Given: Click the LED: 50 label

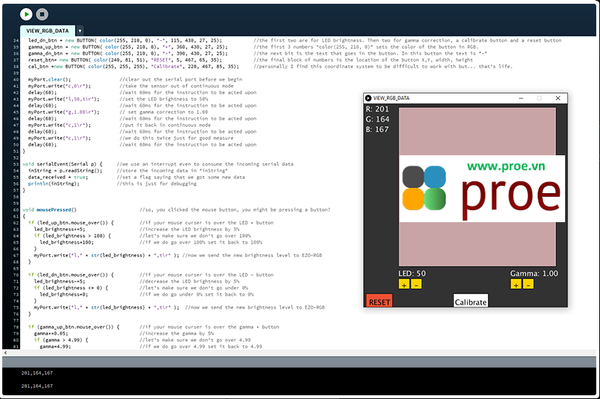Looking at the screenshot, I should [x=412, y=274].
